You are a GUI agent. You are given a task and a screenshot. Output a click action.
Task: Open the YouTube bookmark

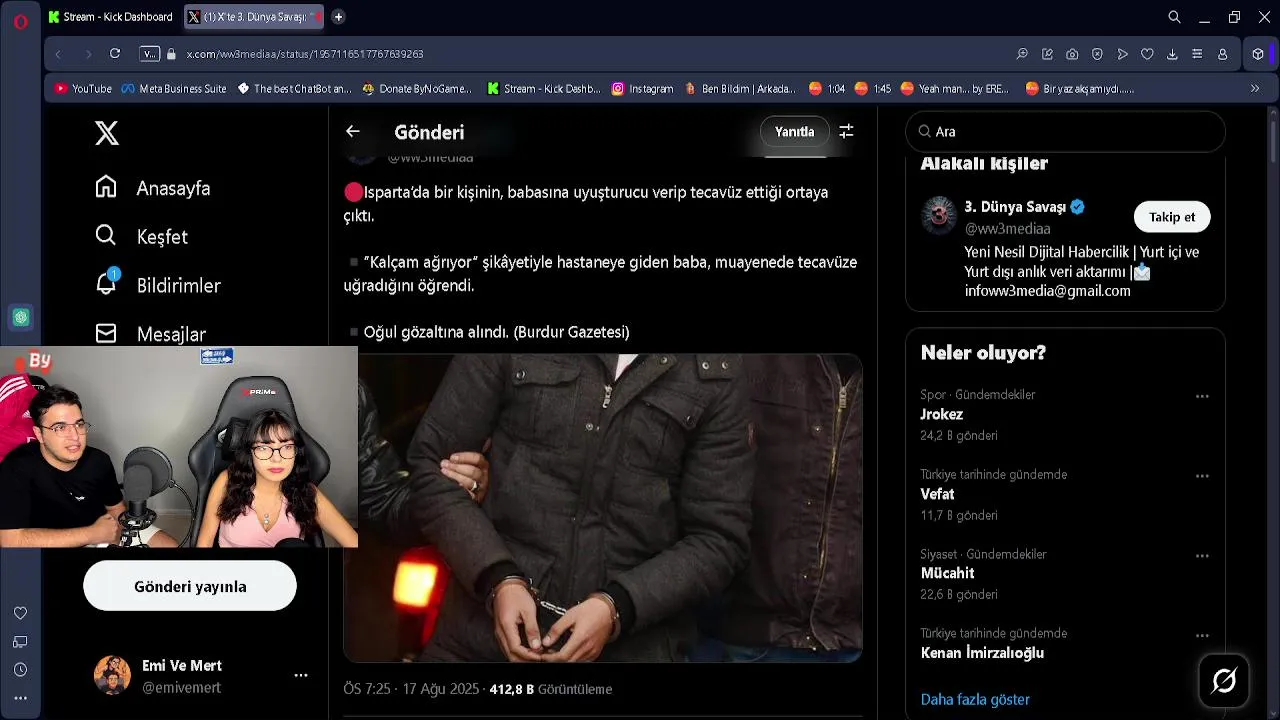83,89
